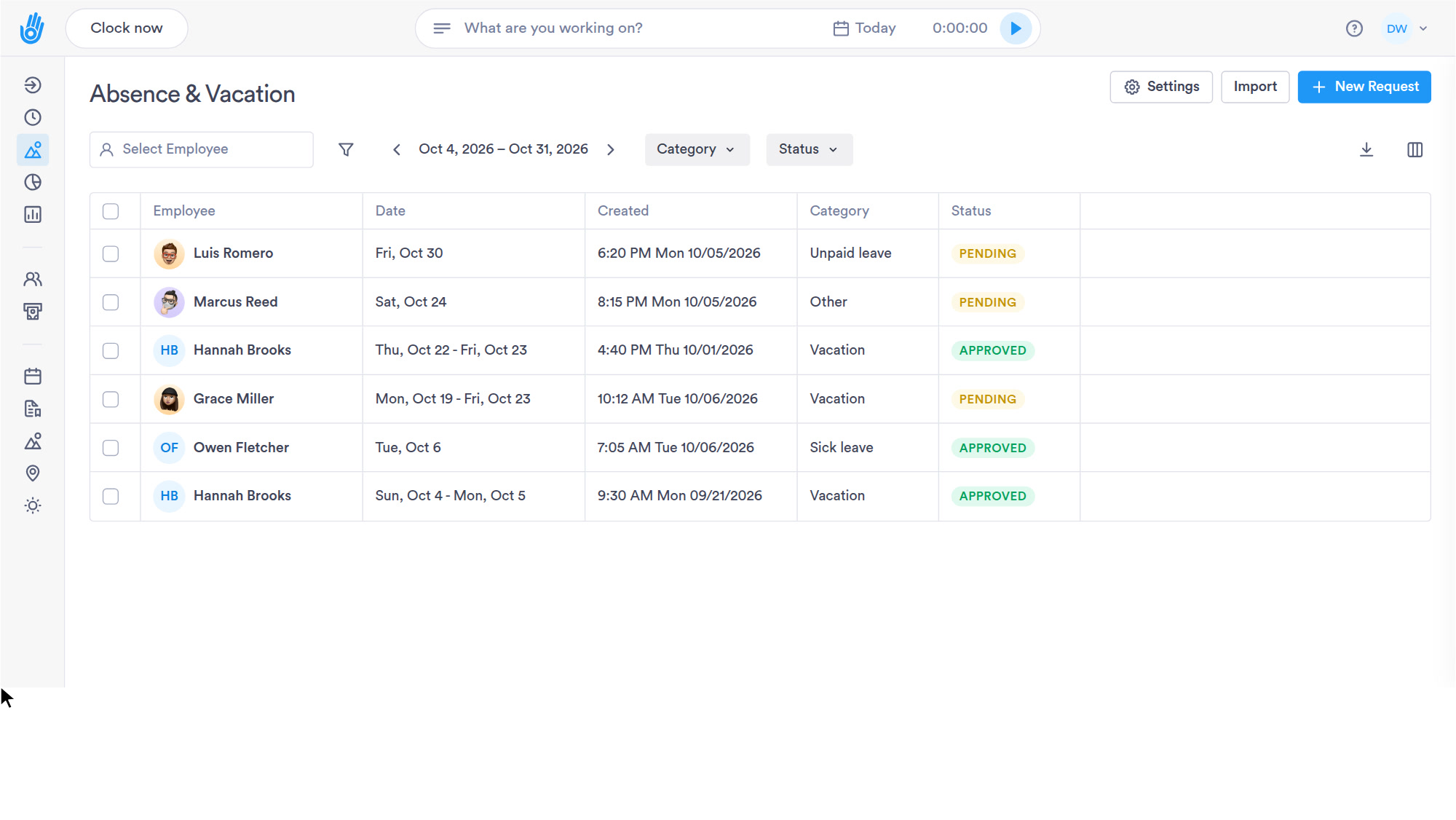Open the clock-in arrow sidebar icon
Image resolution: width=1456 pixels, height=820 pixels.
(33, 85)
